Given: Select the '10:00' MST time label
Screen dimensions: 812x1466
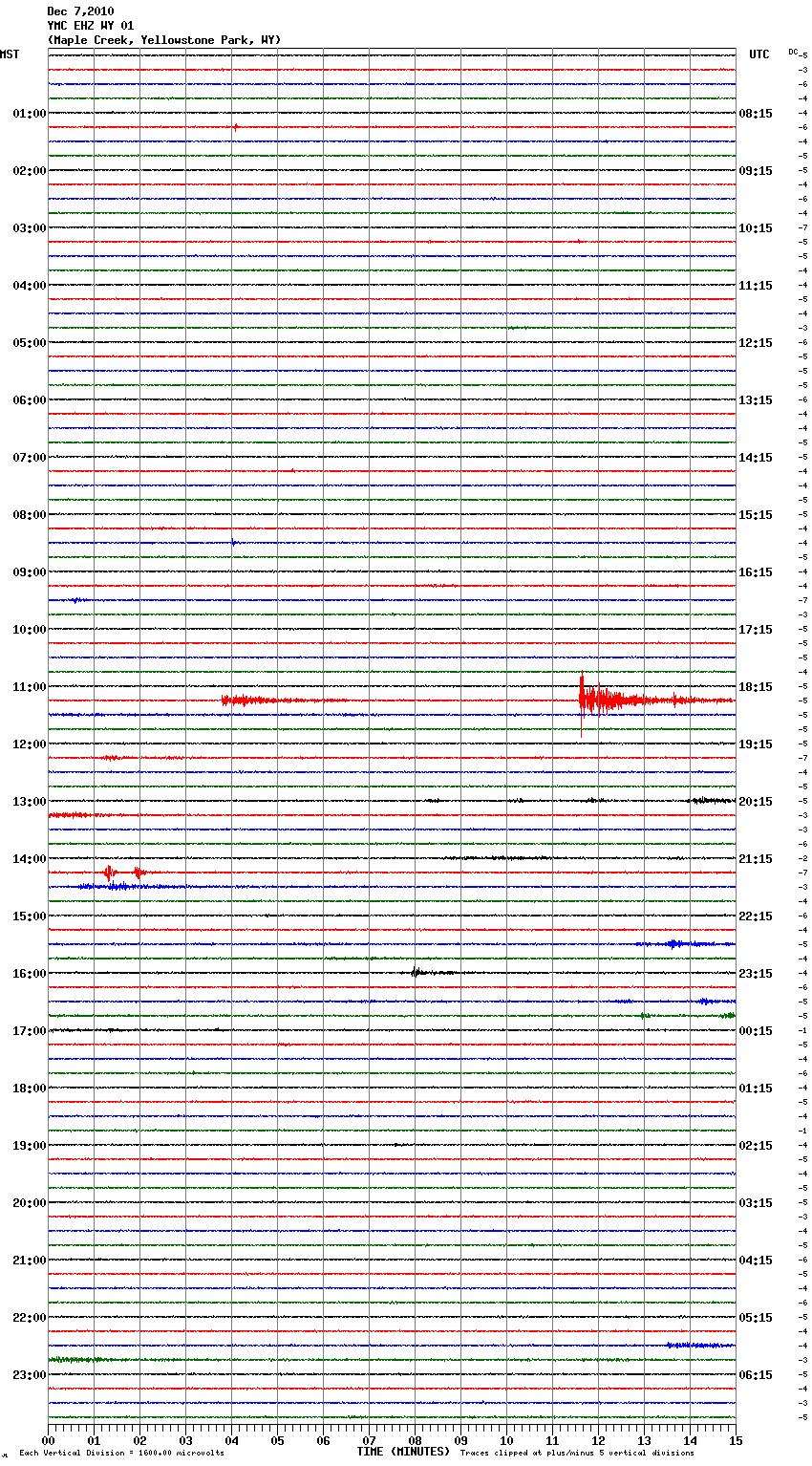Looking at the screenshot, I should point(30,630).
